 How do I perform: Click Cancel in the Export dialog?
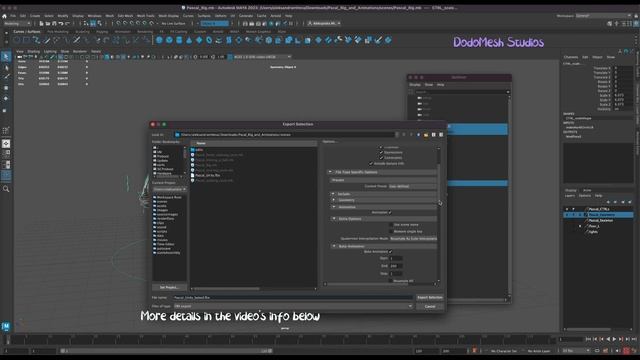[429, 306]
